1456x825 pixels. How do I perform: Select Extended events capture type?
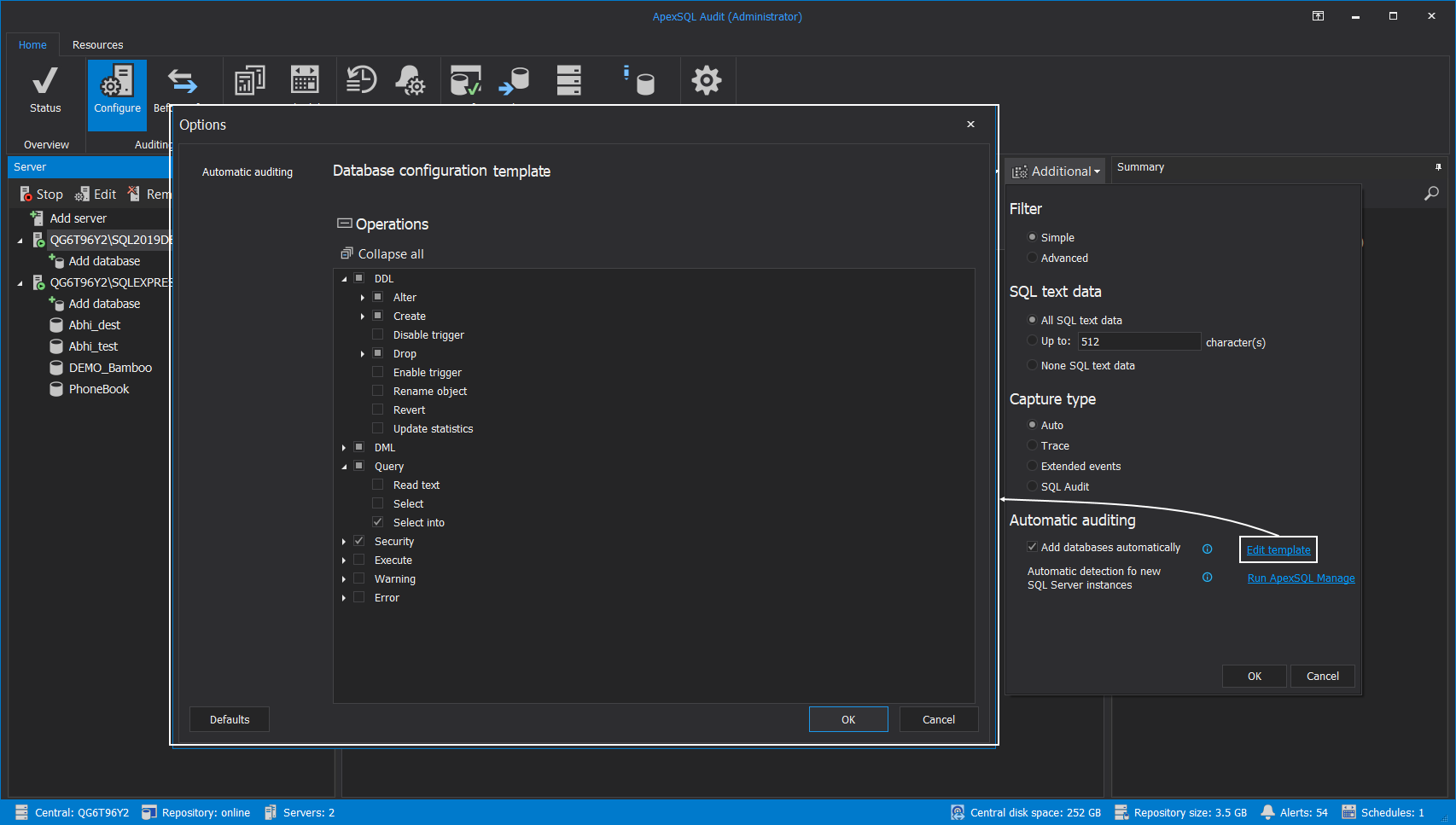1032,466
